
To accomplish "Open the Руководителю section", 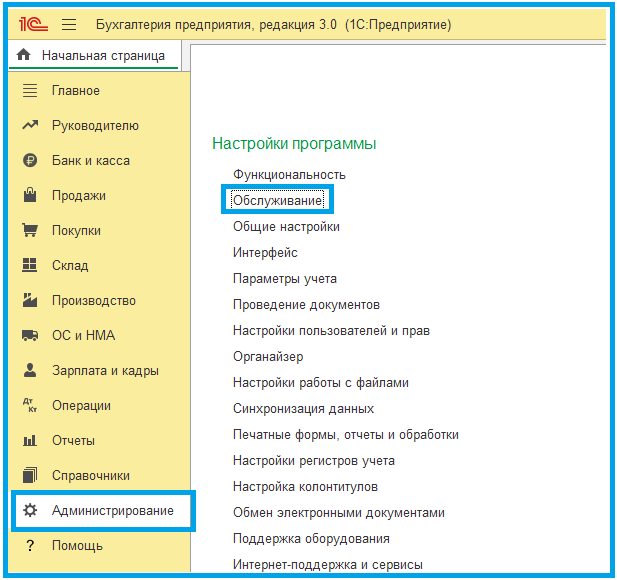I will click(x=95, y=126).
